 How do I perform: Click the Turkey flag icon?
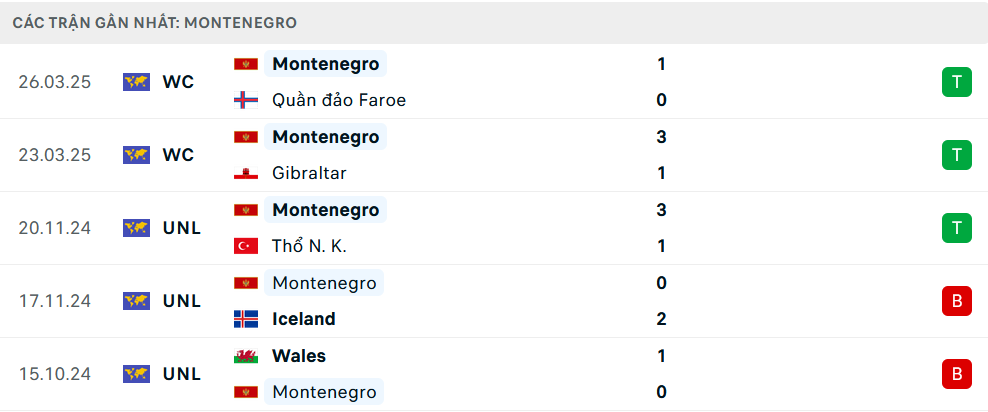(246, 246)
